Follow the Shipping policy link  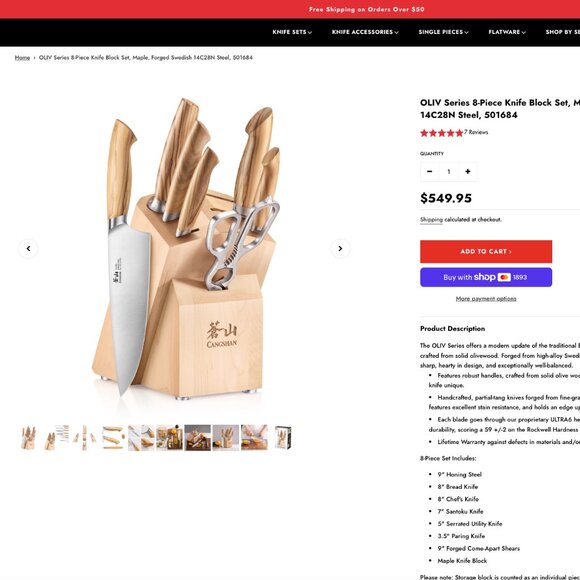tap(431, 220)
